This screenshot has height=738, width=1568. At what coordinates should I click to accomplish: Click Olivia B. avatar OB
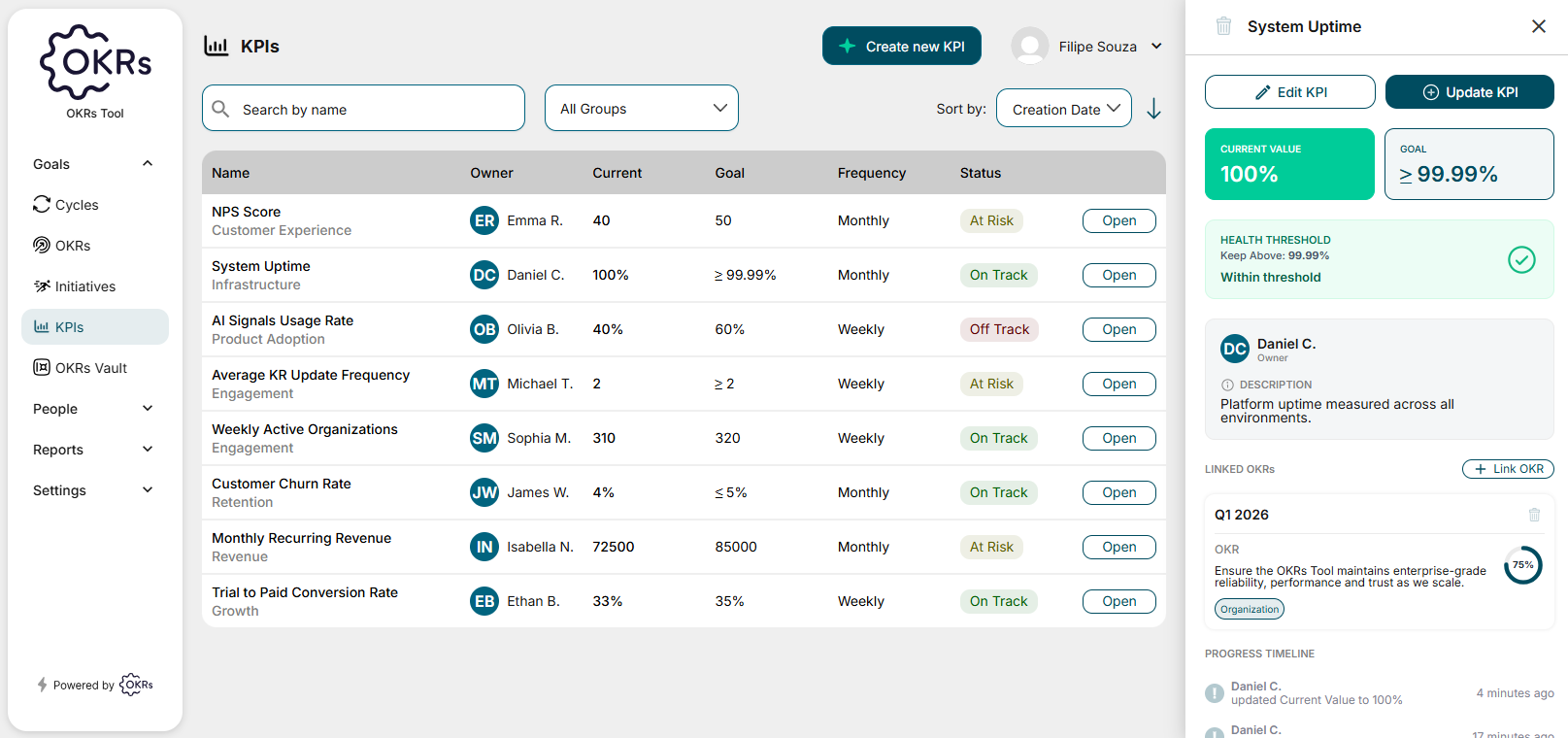[x=484, y=329]
